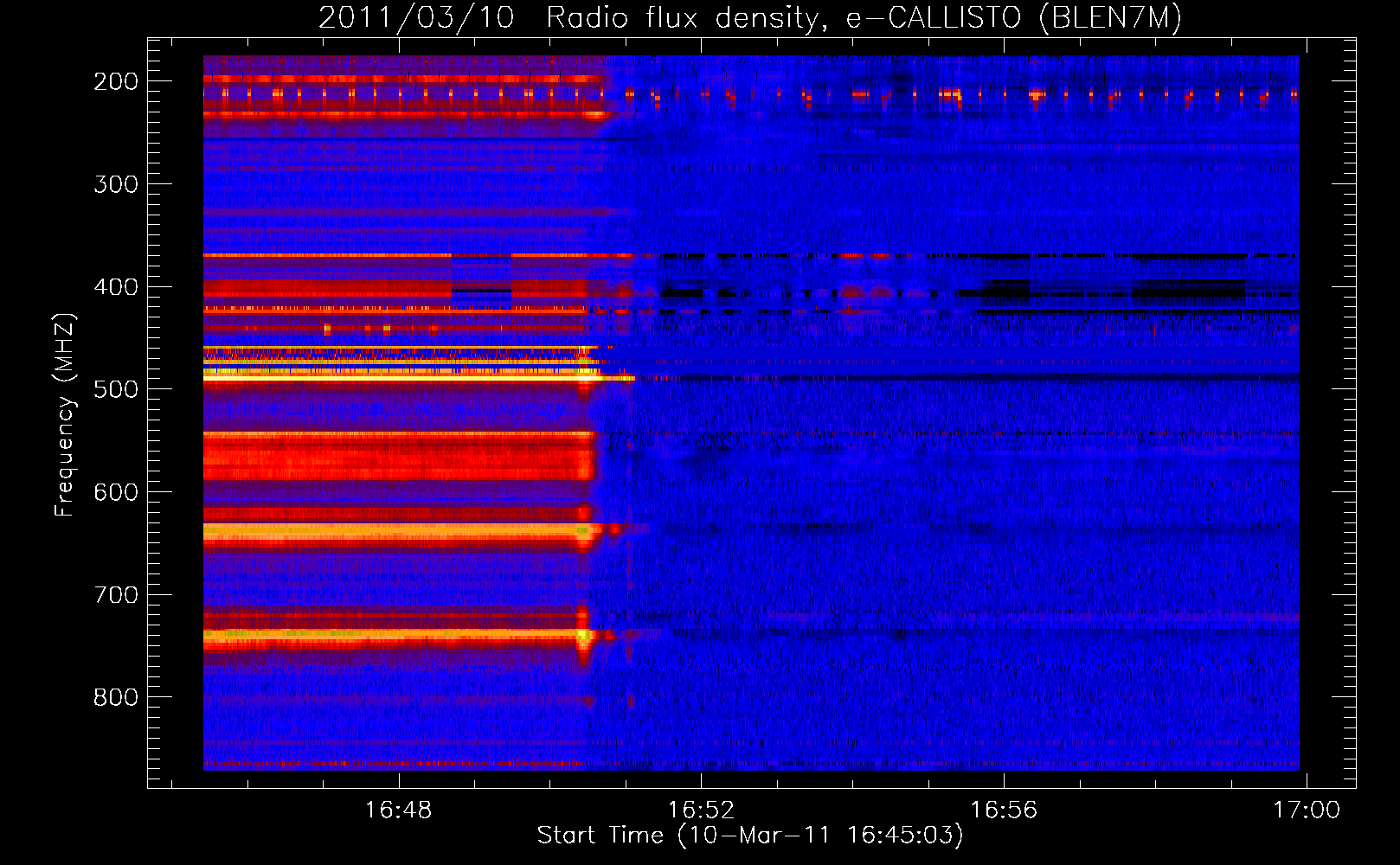The image size is (1400, 865).
Task: Click the 500 frequency tick label
Action: [x=116, y=389]
